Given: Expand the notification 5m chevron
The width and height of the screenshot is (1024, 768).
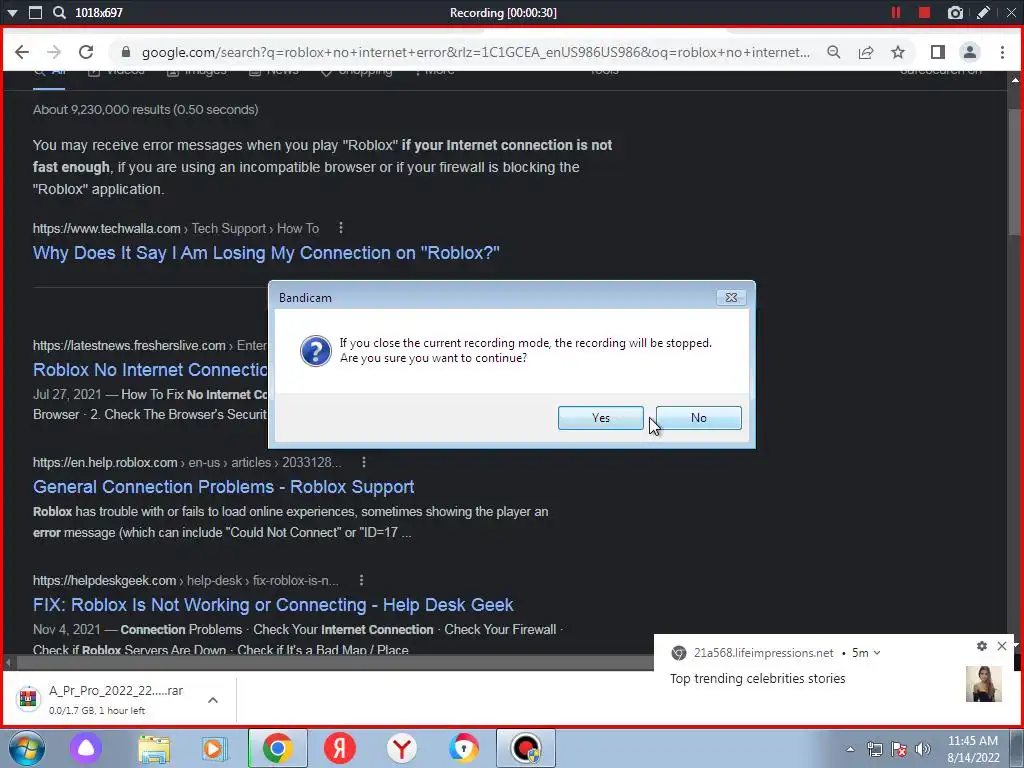Looking at the screenshot, I should point(877,653).
